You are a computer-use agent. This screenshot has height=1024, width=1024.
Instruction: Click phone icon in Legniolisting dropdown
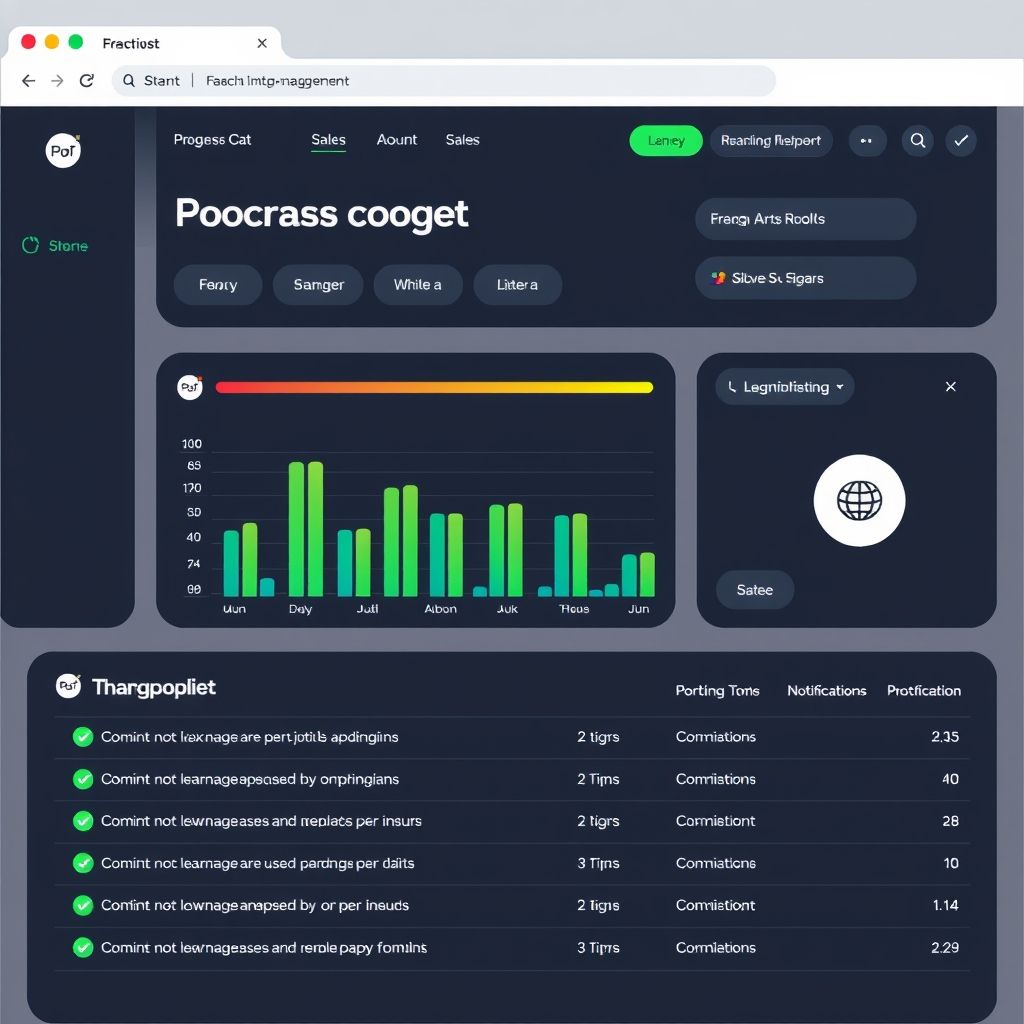[732, 387]
